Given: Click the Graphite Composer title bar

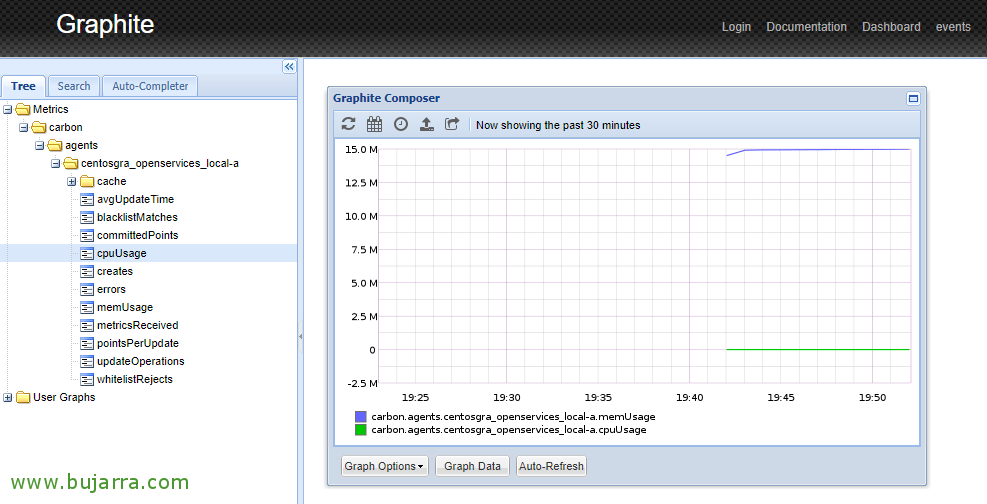Looking at the screenshot, I should pyautogui.click(x=626, y=98).
